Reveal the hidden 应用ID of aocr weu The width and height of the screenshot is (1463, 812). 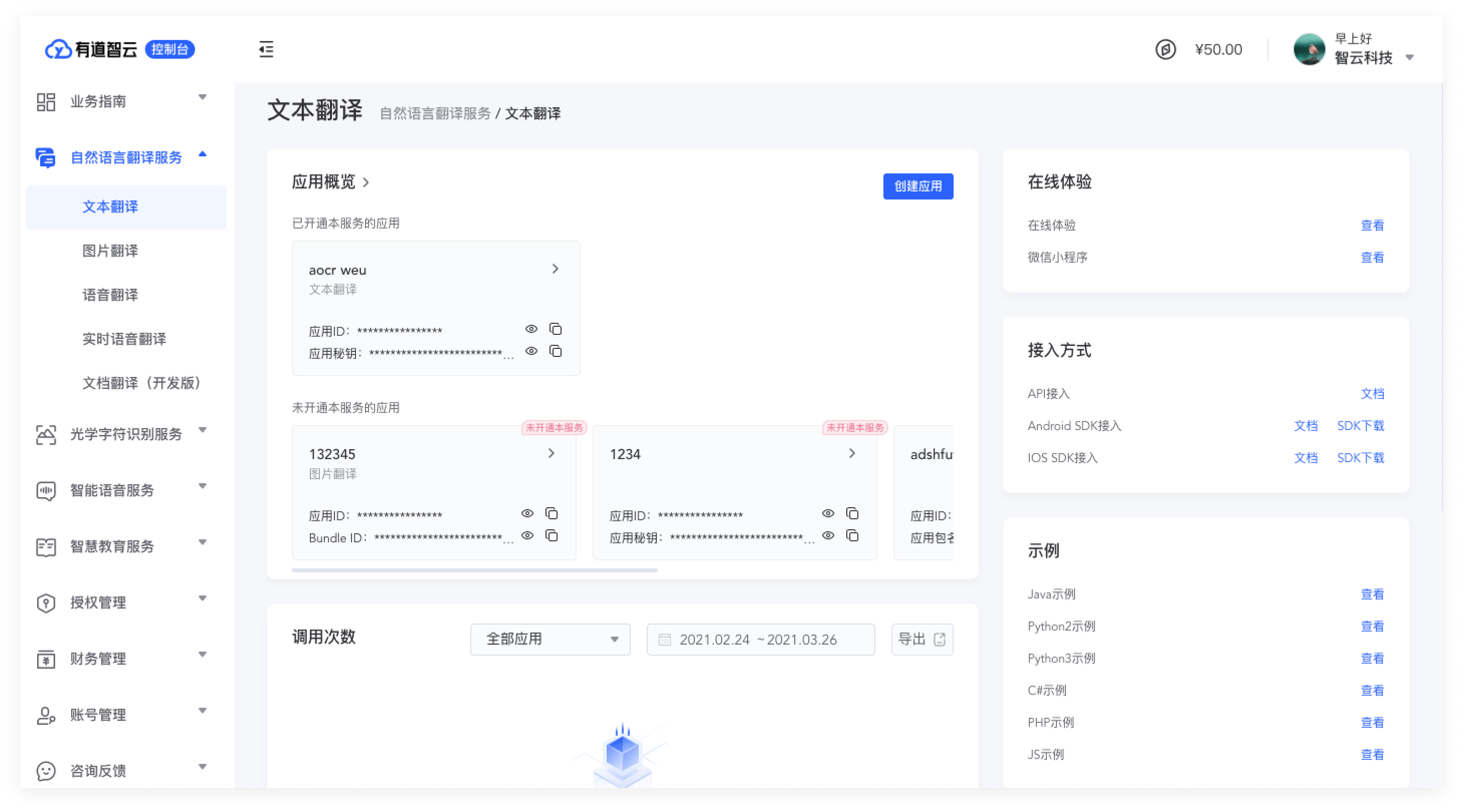click(531, 329)
